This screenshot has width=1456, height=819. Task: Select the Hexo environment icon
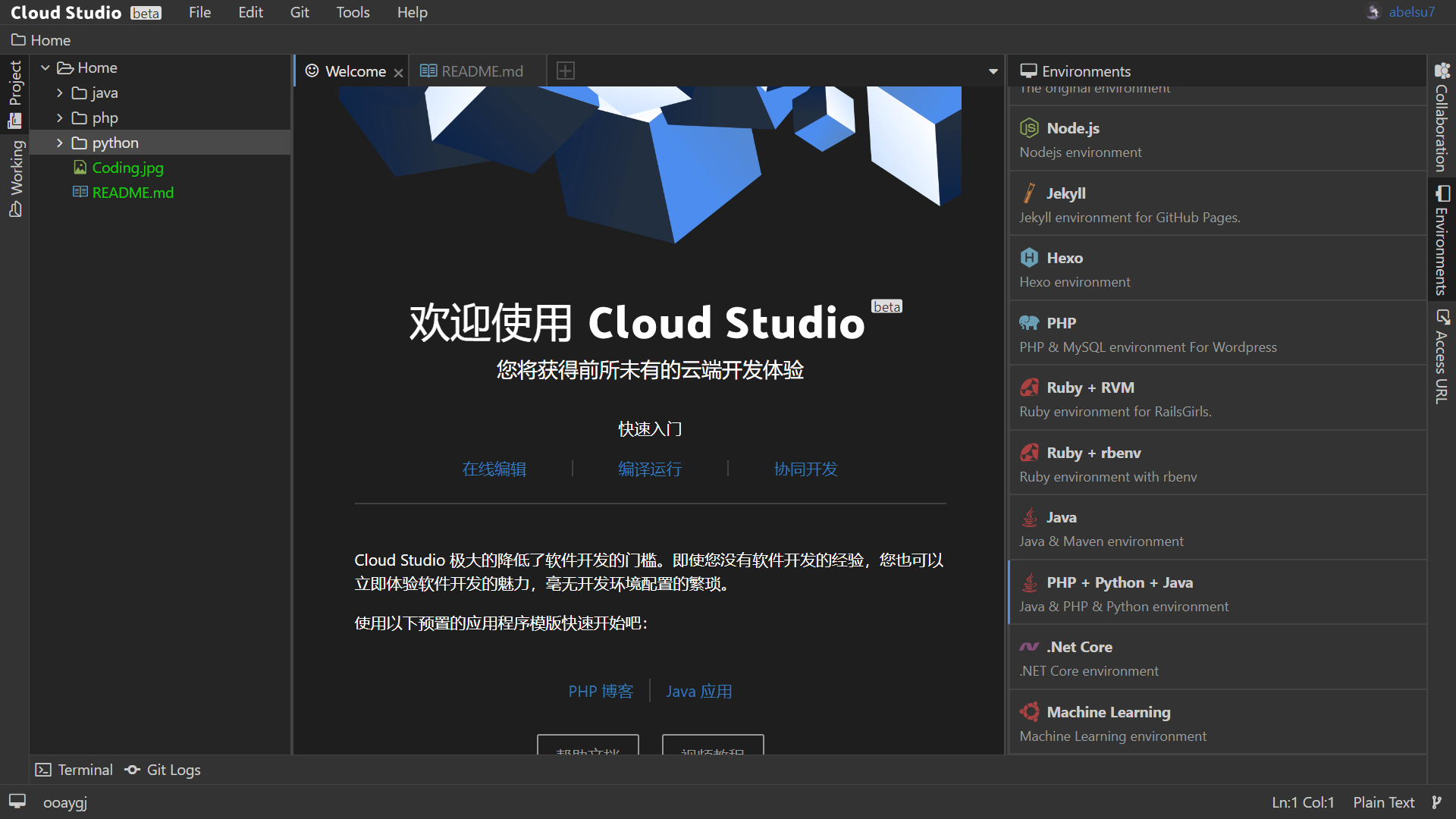(1029, 257)
